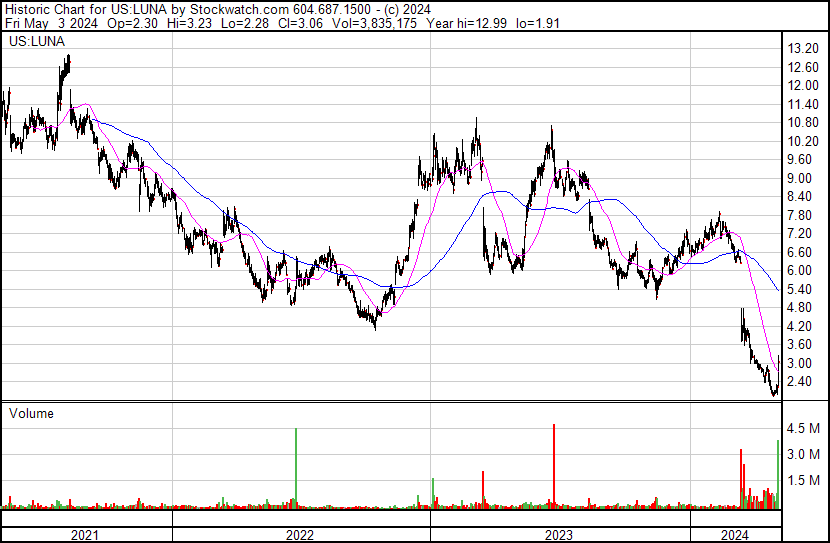The height and width of the screenshot is (543, 830).
Task: Click the 1.5 M volume axis label
Action: (803, 480)
